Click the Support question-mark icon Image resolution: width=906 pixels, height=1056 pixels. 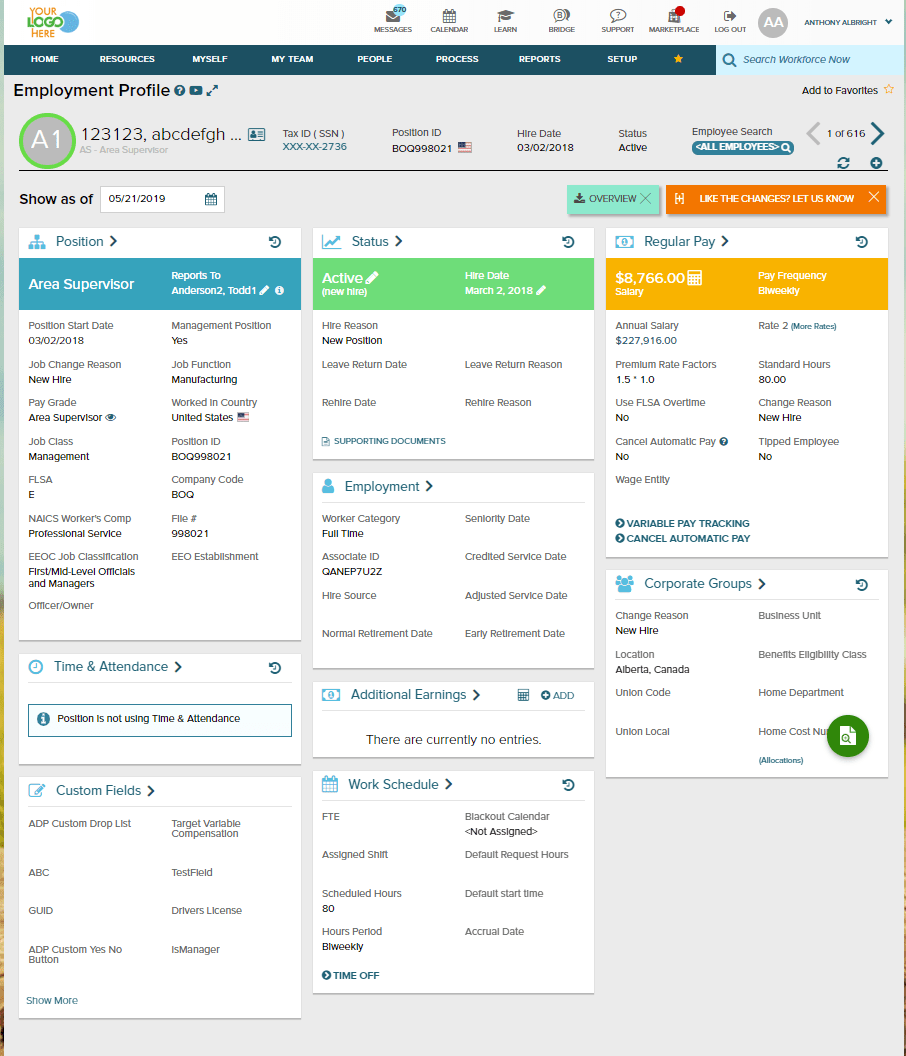pos(617,18)
